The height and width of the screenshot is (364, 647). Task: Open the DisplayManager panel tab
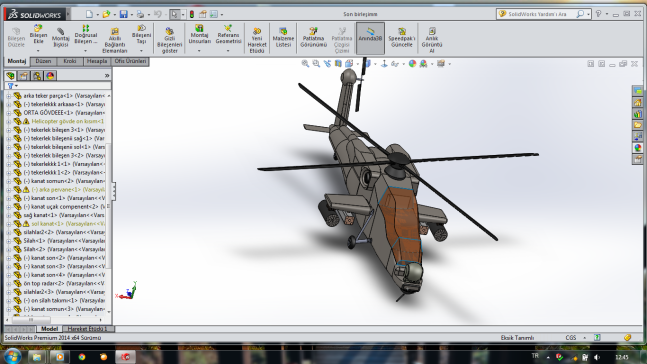coord(50,76)
